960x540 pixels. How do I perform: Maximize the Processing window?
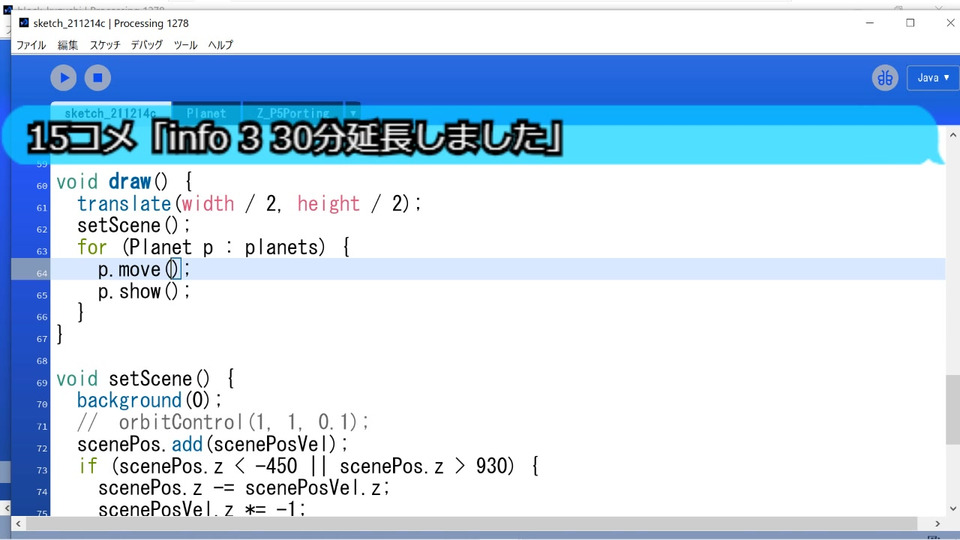[910, 23]
